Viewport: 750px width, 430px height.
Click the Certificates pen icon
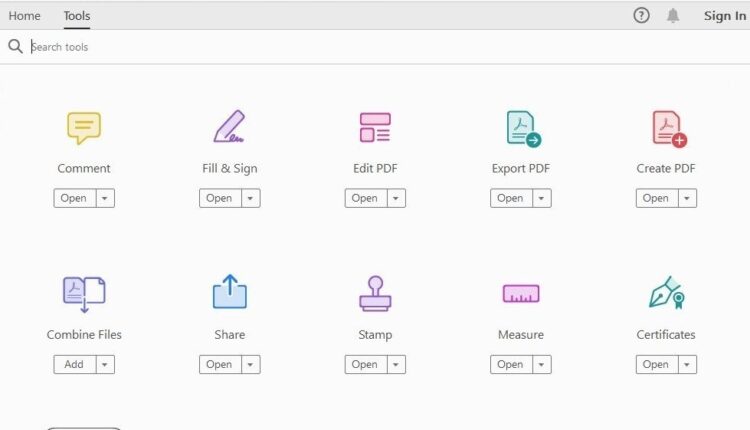(x=666, y=293)
